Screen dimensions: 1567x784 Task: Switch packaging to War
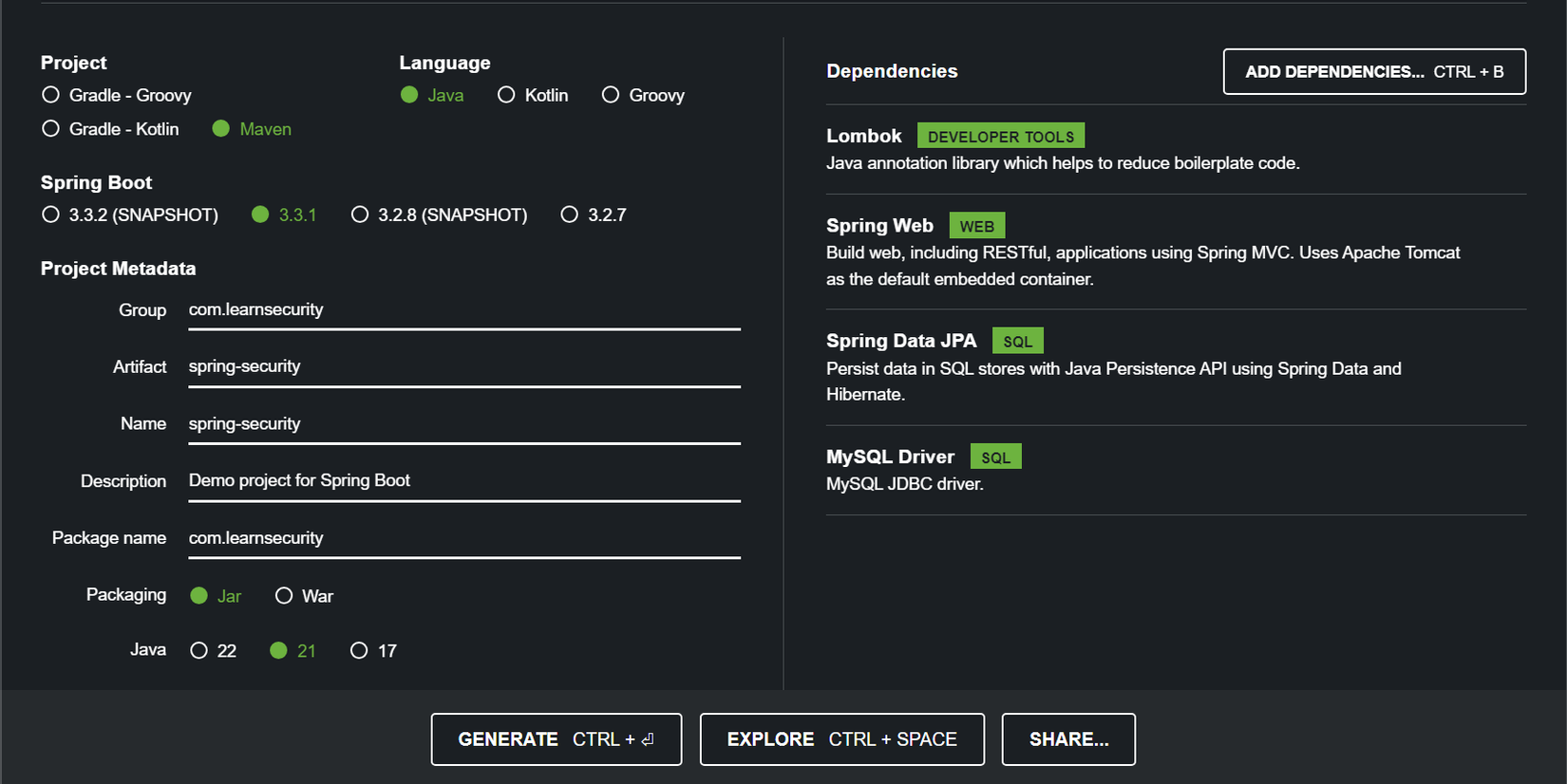pos(284,596)
